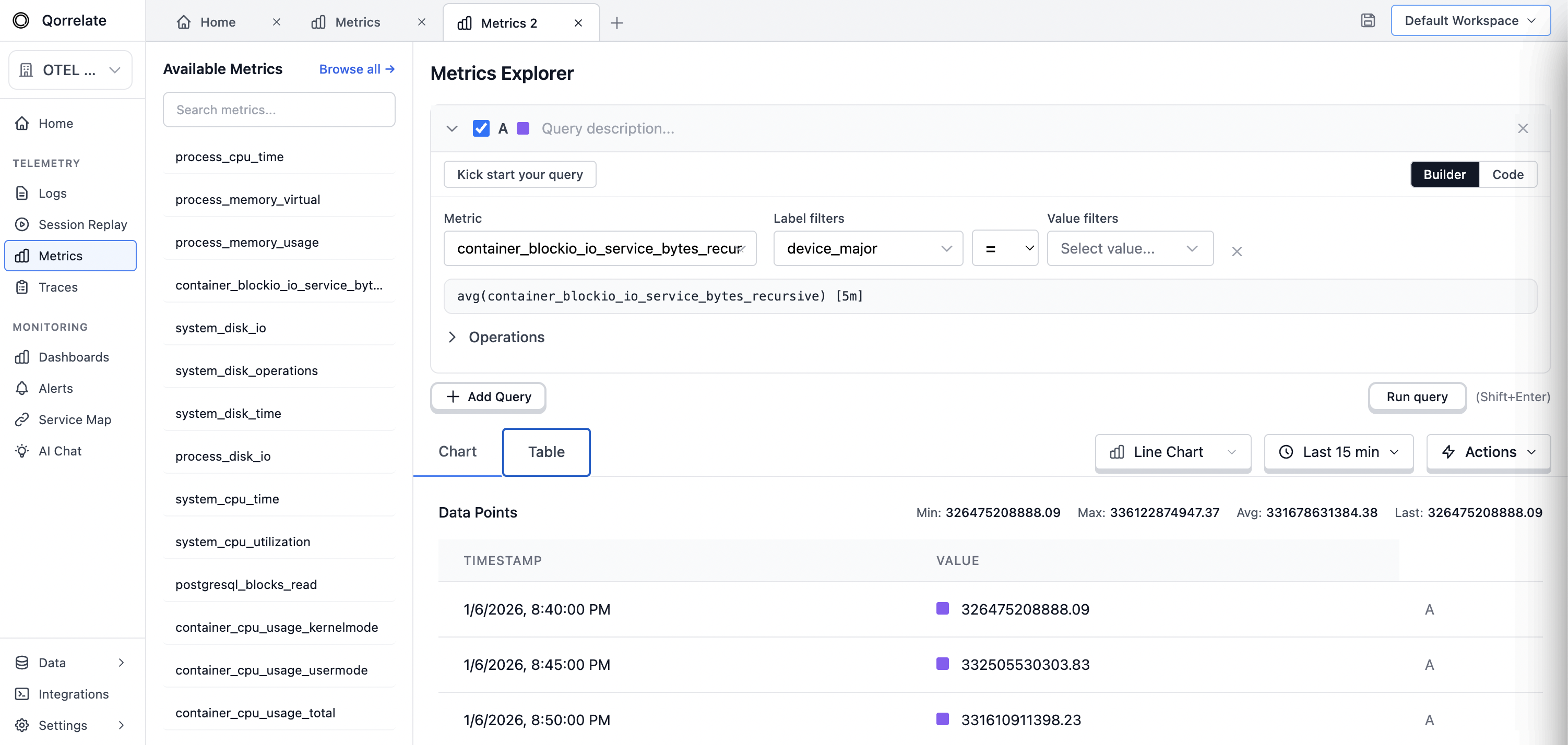Open Integrations from the sidebar
The image size is (1568, 745).
pos(73,694)
